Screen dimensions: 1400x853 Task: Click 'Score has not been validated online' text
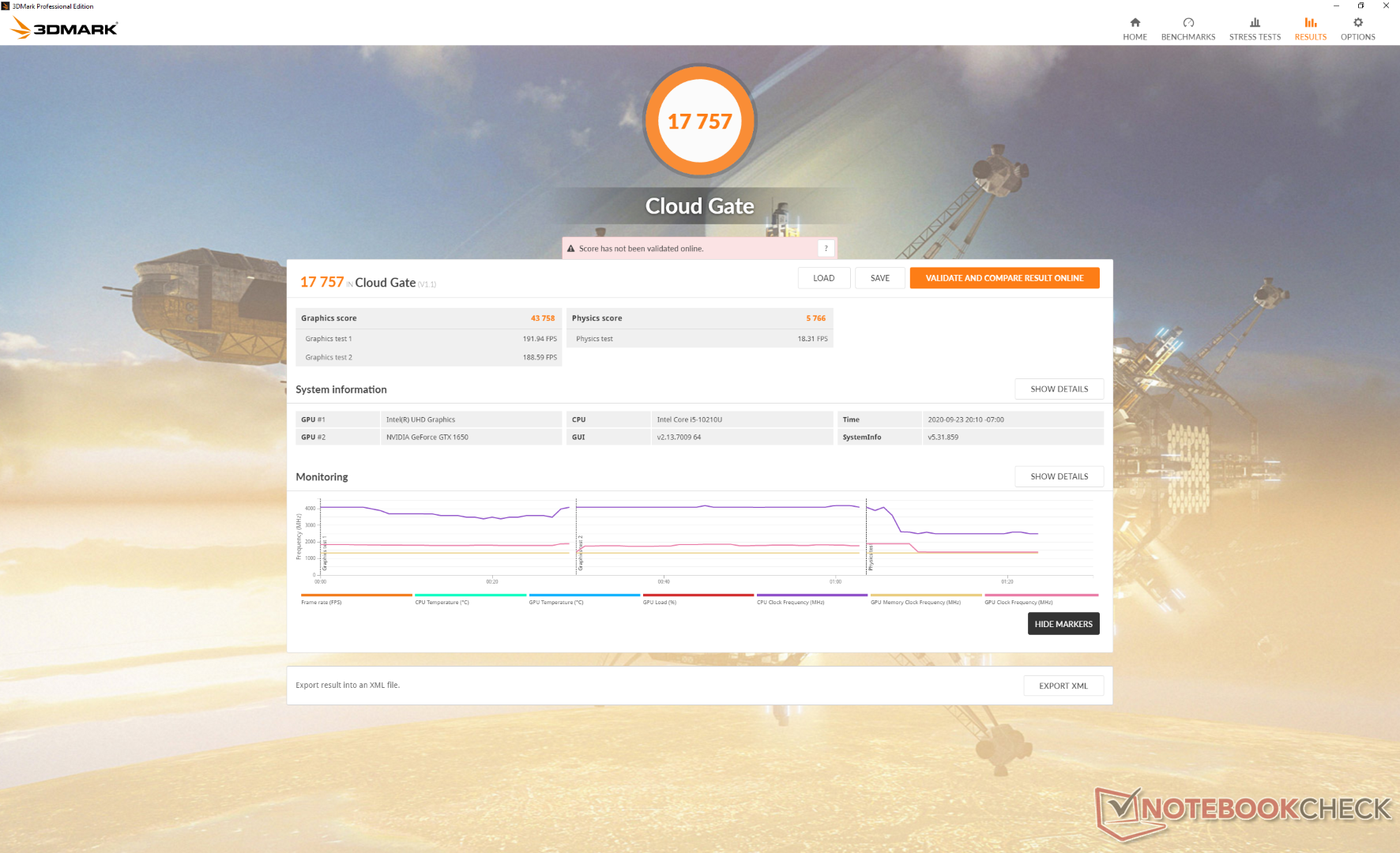click(641, 249)
